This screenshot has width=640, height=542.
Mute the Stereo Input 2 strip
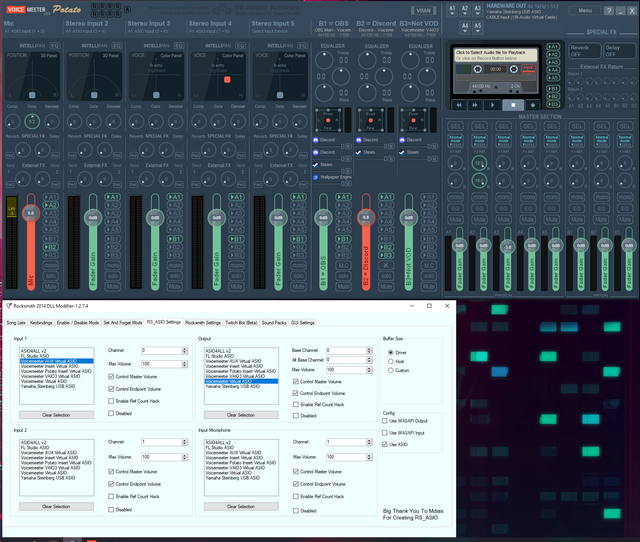point(113,287)
